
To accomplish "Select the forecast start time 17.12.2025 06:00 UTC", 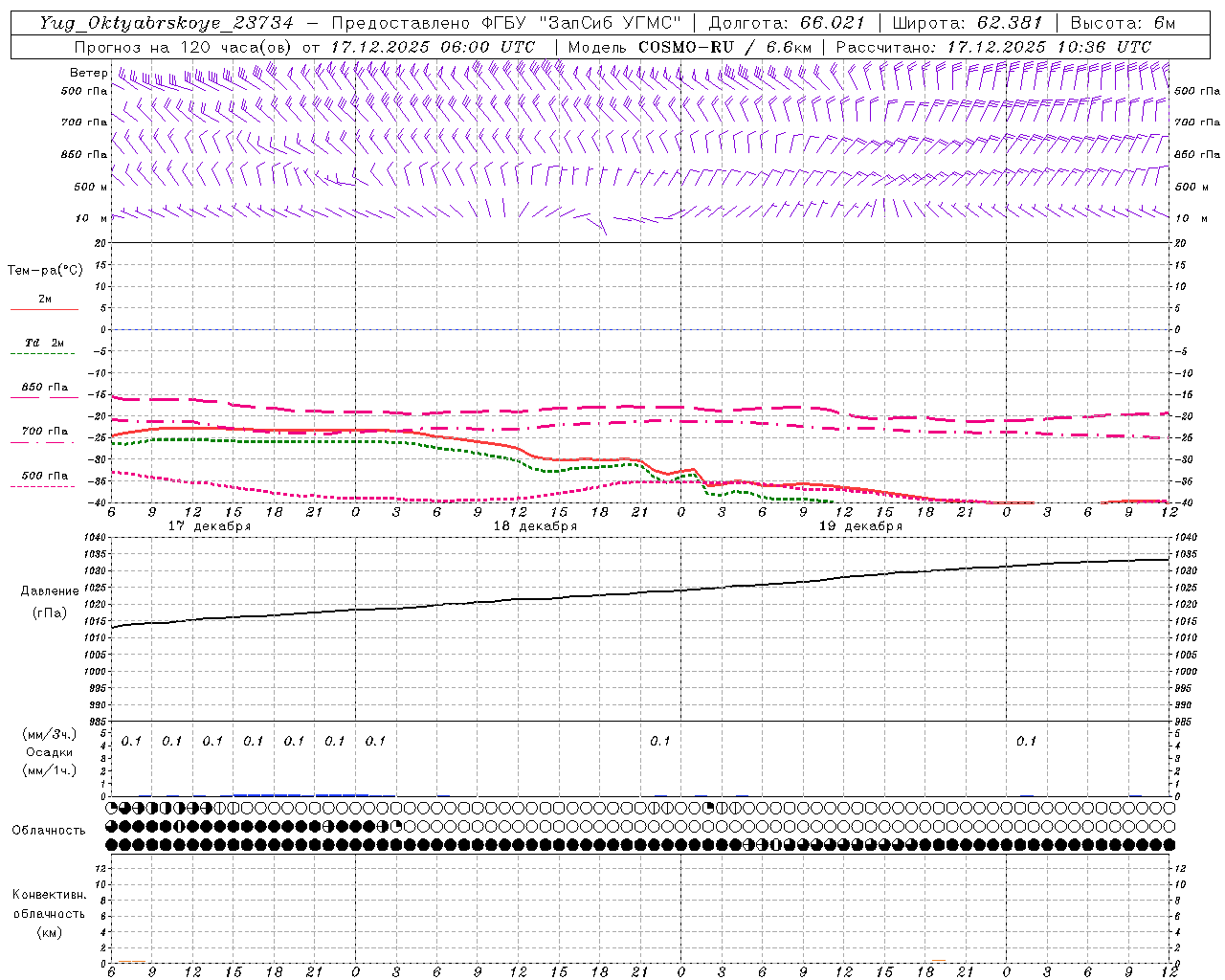I will point(433,47).
